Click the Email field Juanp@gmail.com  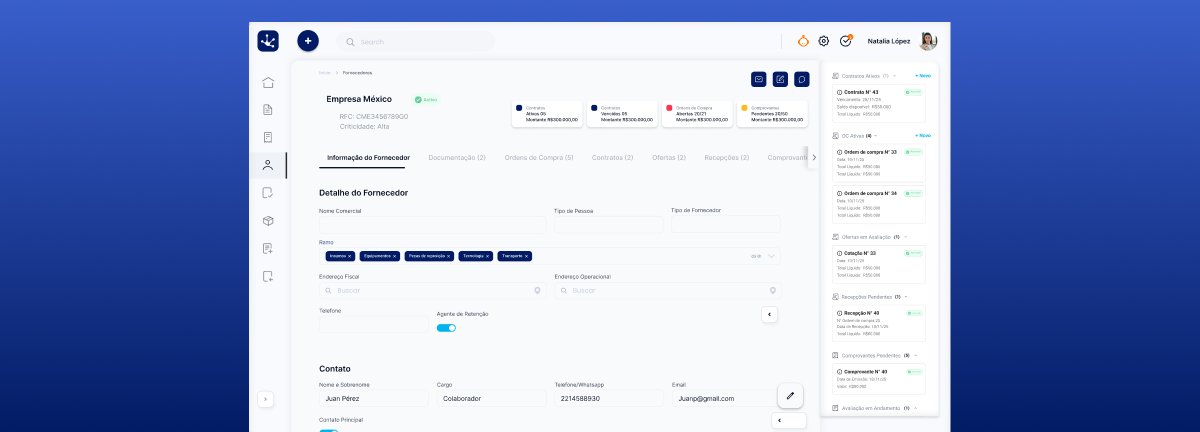point(726,398)
